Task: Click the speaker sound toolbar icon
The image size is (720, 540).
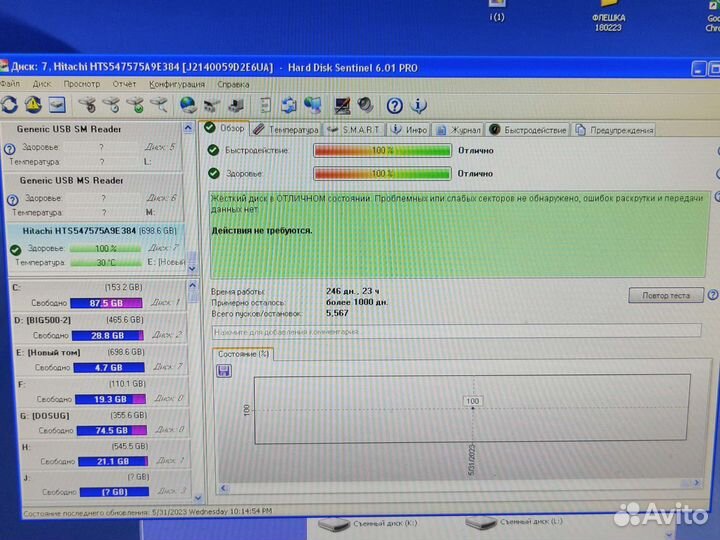Action: (366, 106)
